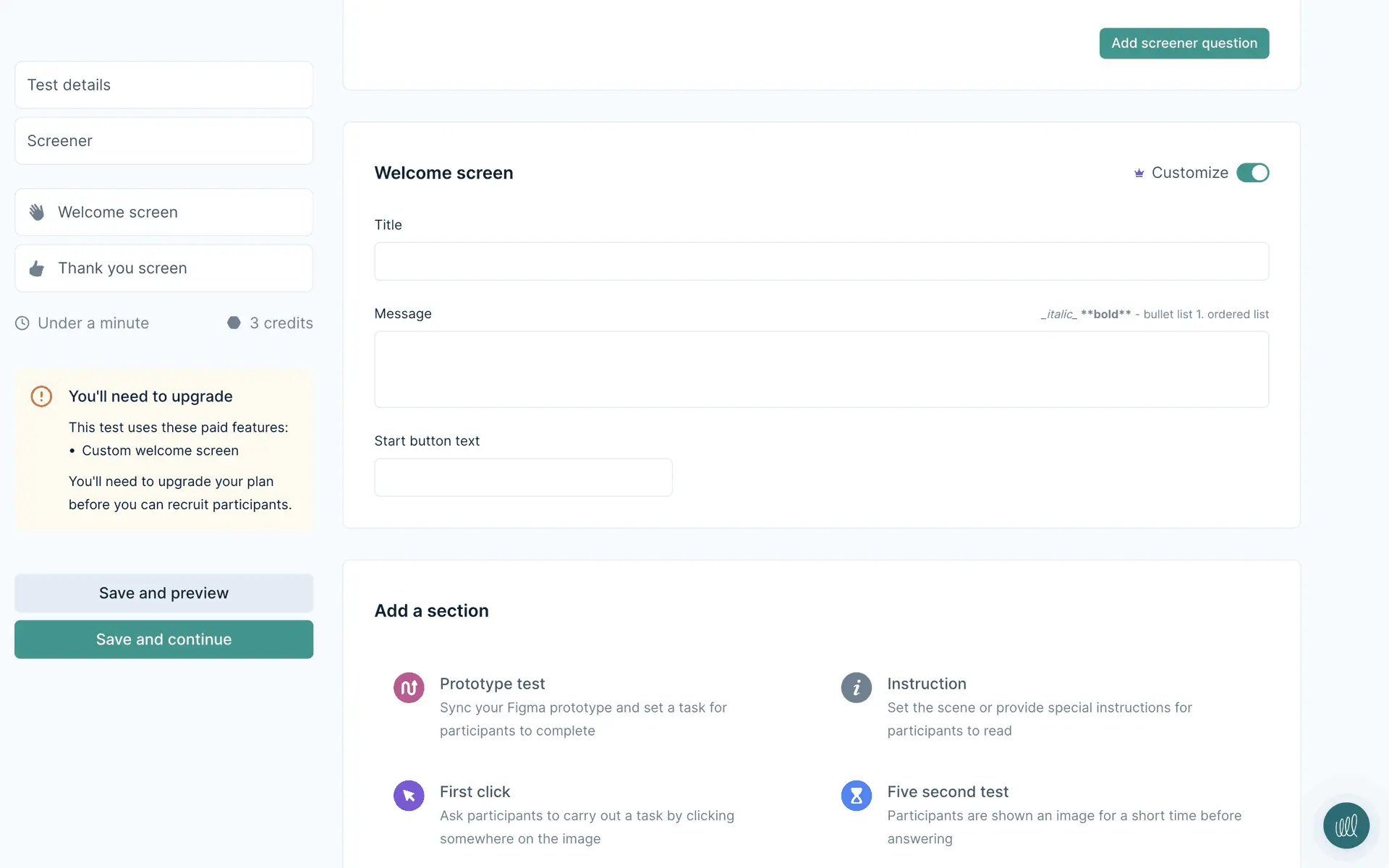This screenshot has height=868, width=1389.
Task: Click the Start button text field
Action: pyautogui.click(x=523, y=477)
